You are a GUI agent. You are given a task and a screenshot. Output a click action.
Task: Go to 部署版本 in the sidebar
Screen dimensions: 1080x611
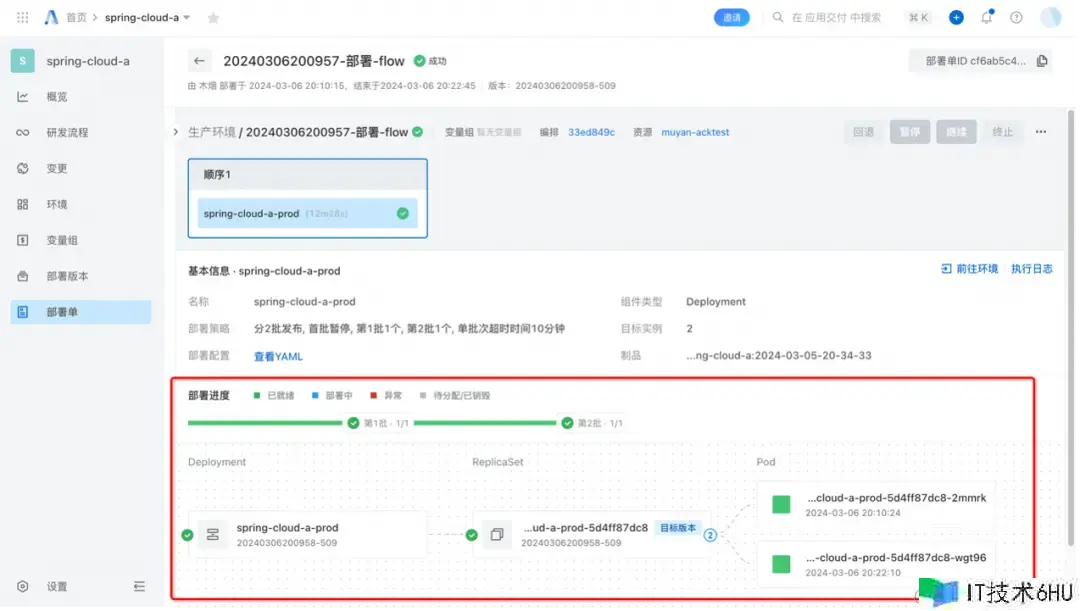pyautogui.click(x=67, y=276)
